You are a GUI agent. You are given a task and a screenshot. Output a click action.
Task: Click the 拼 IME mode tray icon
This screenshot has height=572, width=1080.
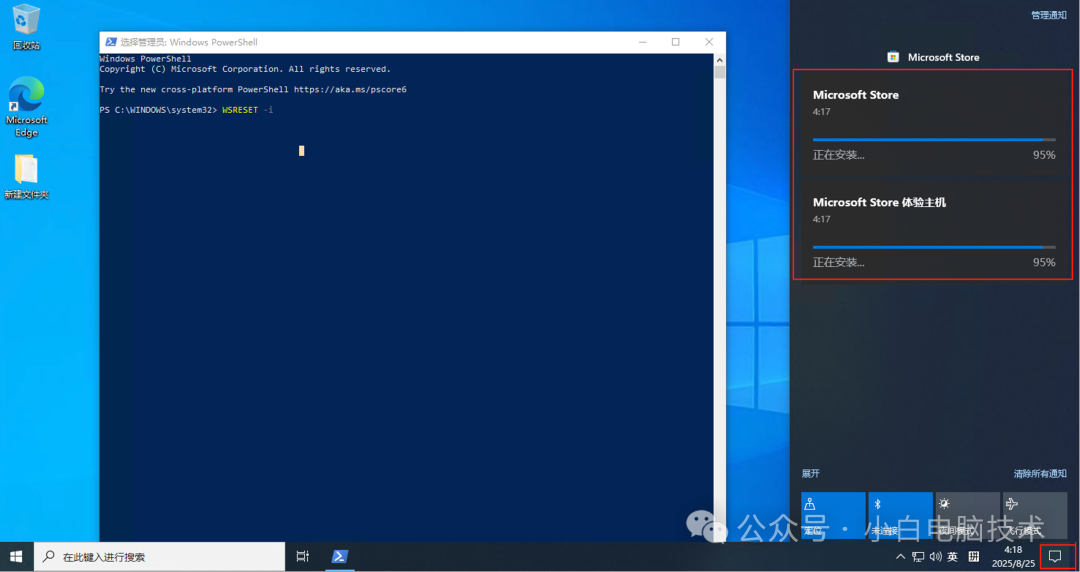pos(973,557)
